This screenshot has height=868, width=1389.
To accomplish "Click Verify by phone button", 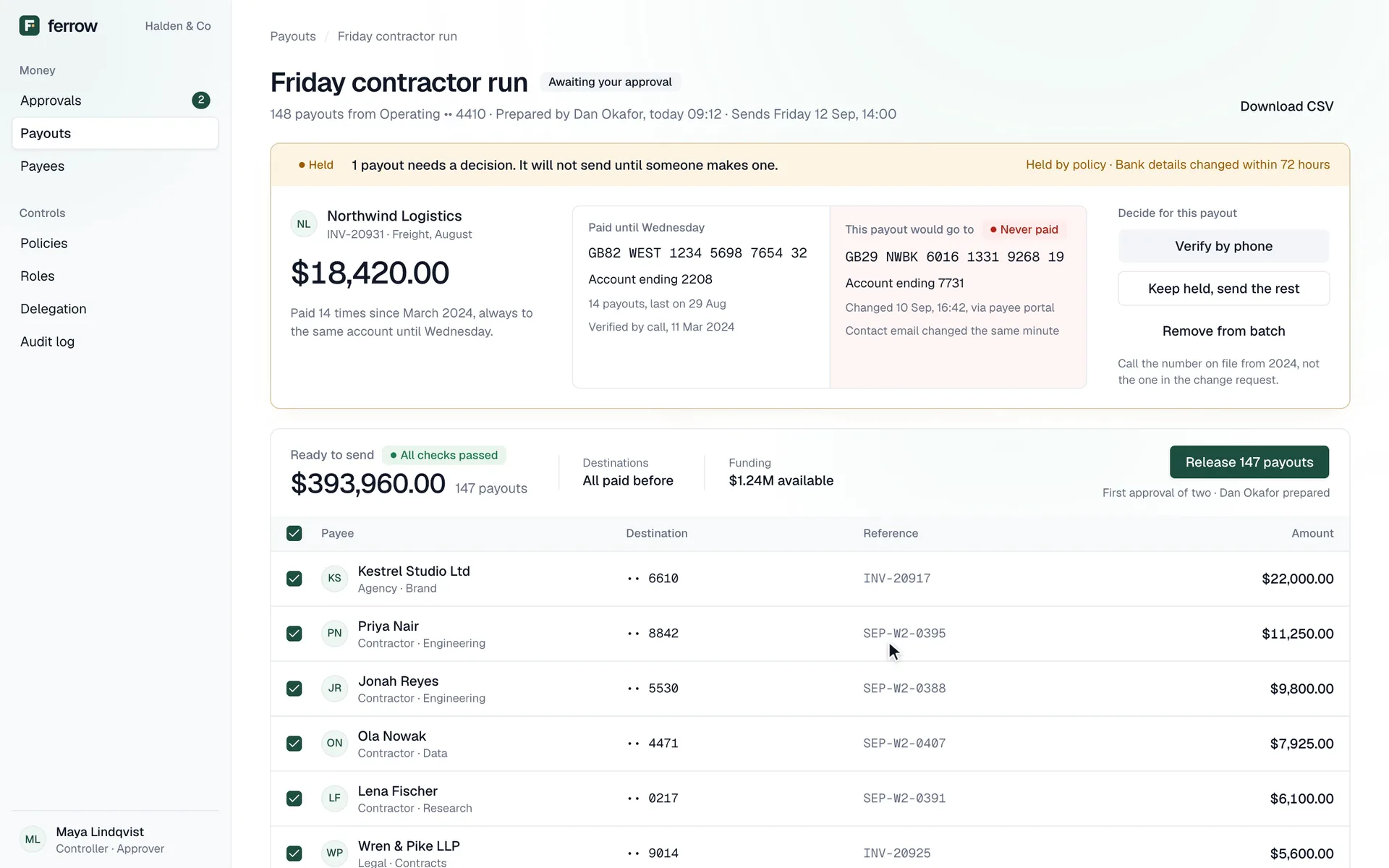I will pyautogui.click(x=1223, y=246).
